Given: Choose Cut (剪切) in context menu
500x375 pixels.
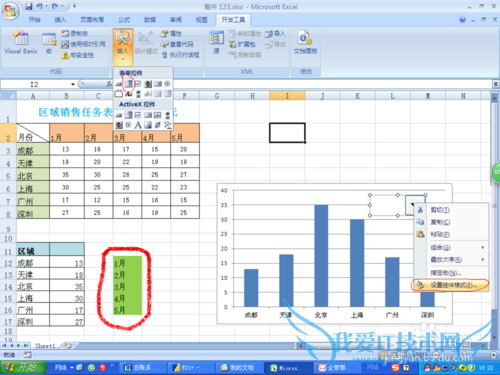Looking at the screenshot, I should tap(451, 210).
